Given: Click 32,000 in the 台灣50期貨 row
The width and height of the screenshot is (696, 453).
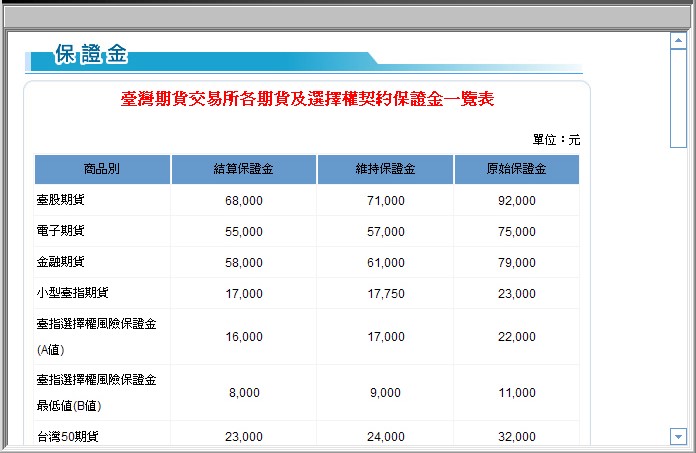Looking at the screenshot, I should click(517, 437).
